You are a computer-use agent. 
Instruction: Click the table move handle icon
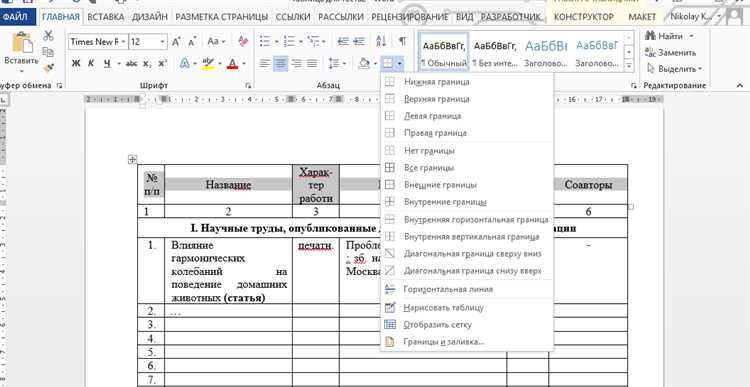point(133,160)
